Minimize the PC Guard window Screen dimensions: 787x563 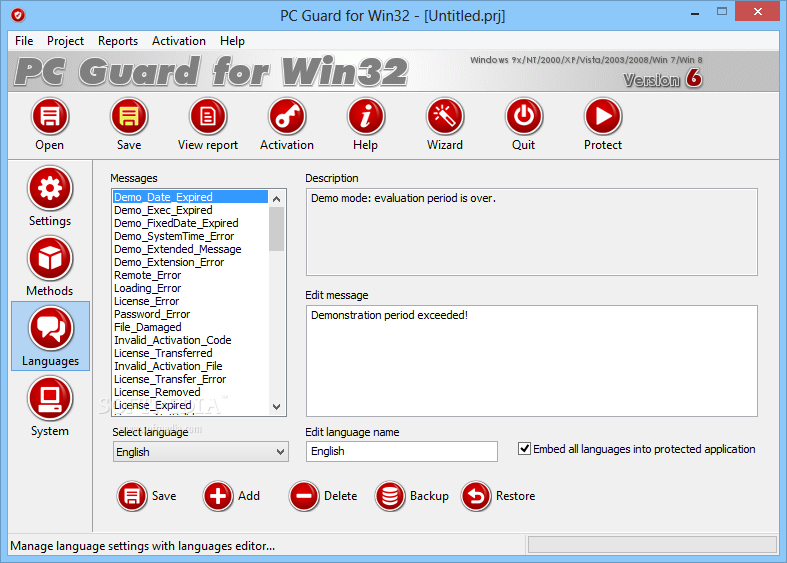click(x=695, y=12)
